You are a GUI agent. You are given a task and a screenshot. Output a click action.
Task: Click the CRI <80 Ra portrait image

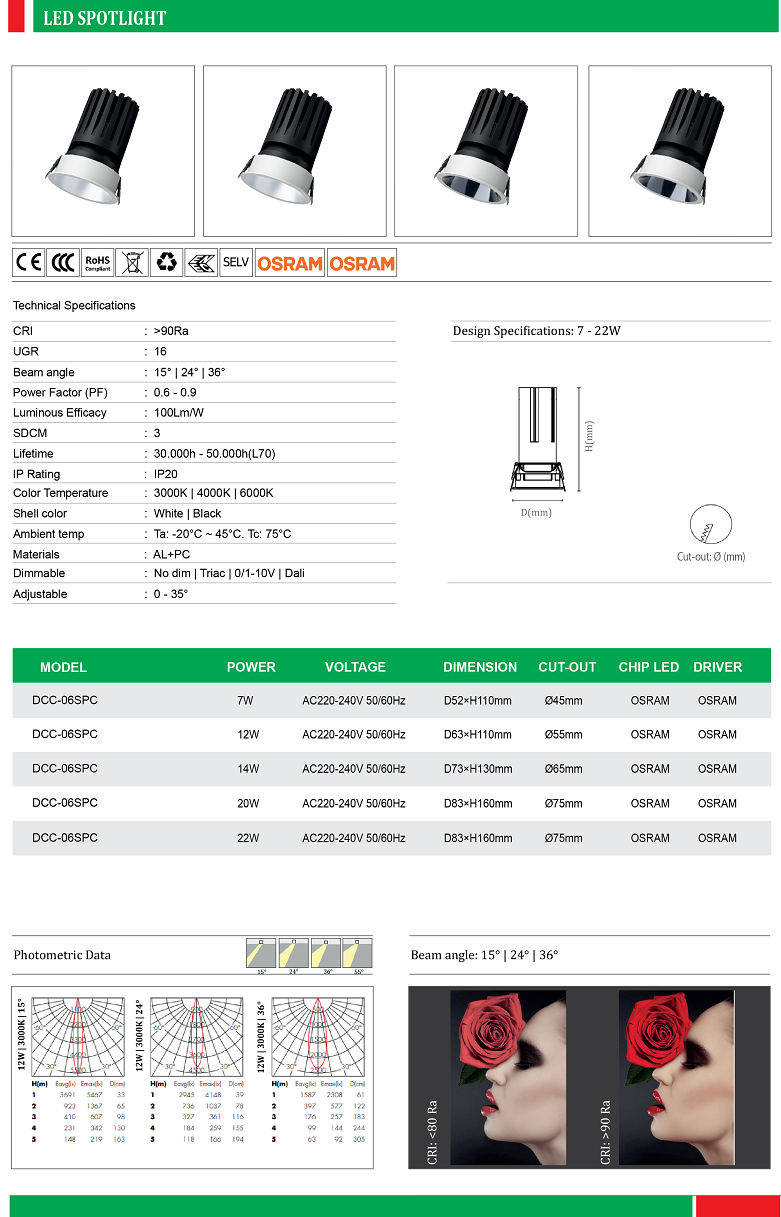(x=508, y=1077)
